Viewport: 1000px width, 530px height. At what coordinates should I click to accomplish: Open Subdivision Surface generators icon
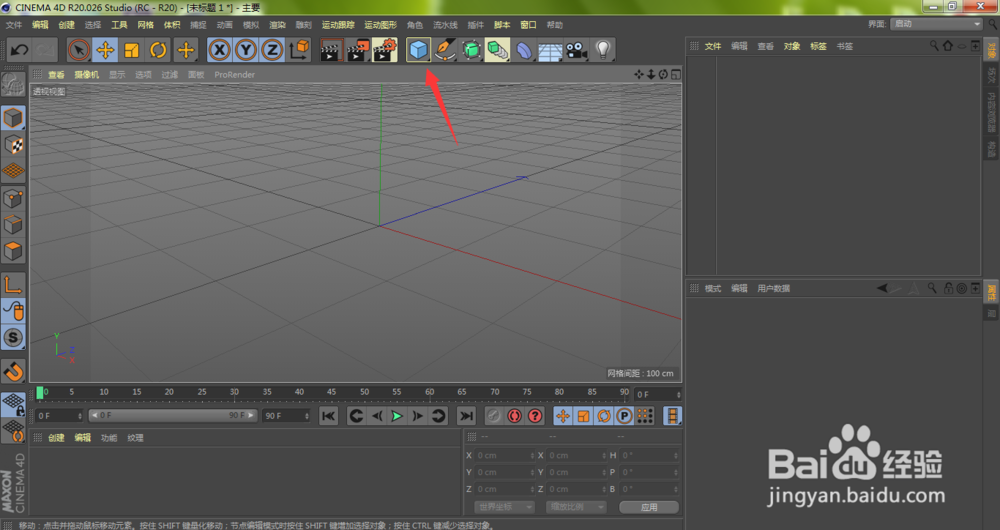point(471,50)
